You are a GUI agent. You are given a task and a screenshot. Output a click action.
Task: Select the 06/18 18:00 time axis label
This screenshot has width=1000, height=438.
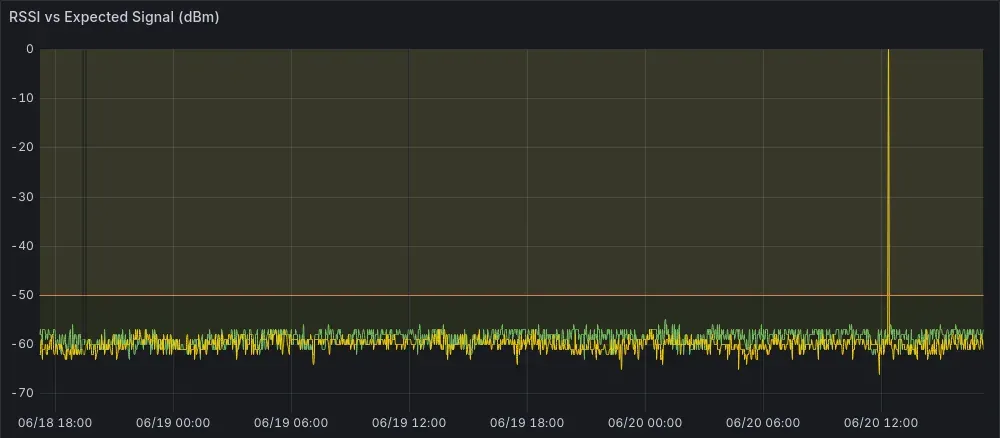click(x=55, y=423)
